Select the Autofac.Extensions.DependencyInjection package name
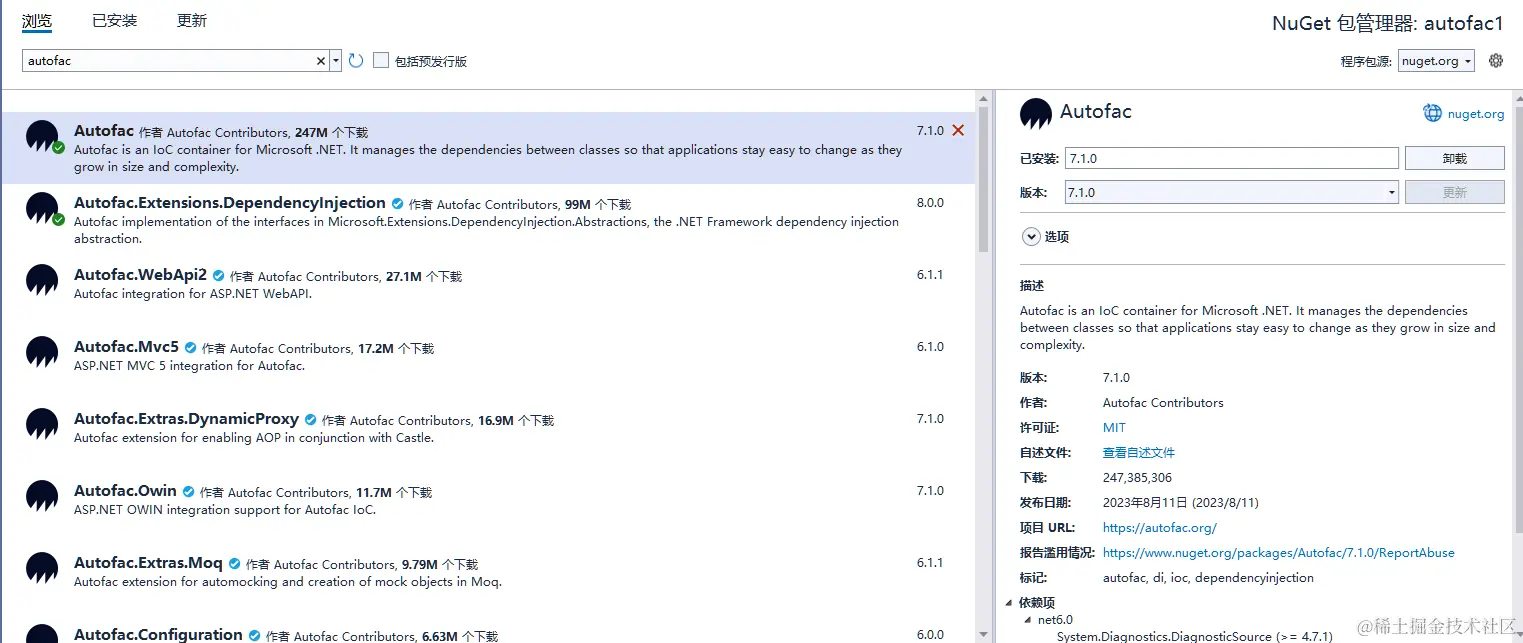The height and width of the screenshot is (643, 1523). 230,203
